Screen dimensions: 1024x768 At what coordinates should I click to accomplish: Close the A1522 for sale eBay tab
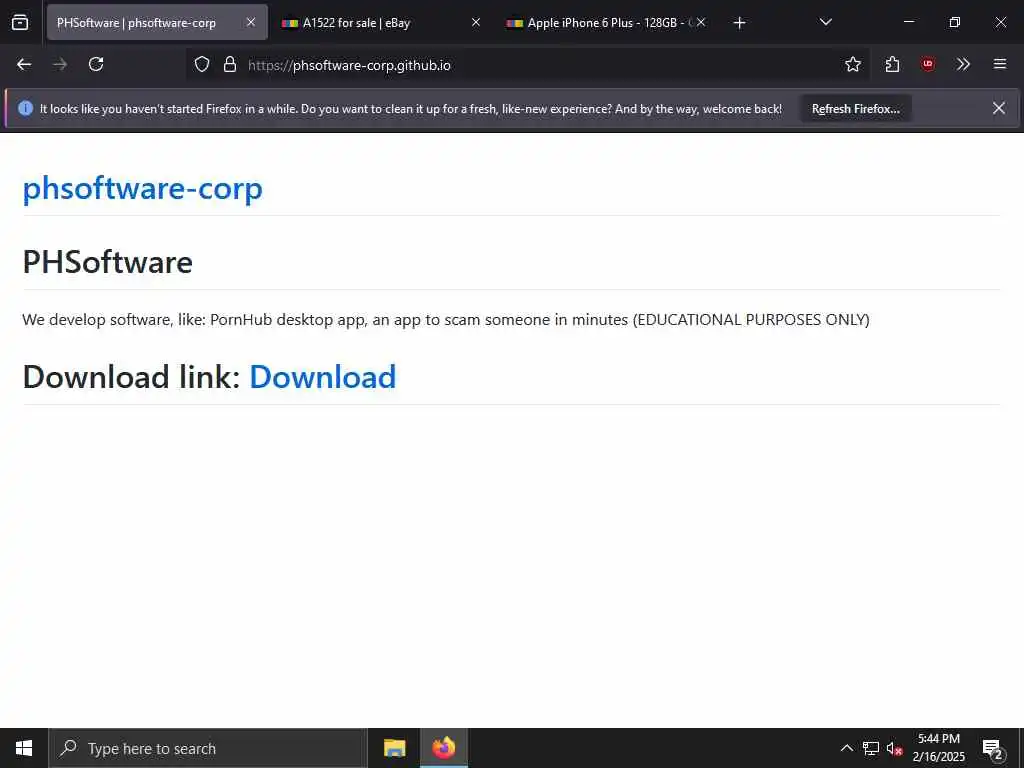(476, 22)
